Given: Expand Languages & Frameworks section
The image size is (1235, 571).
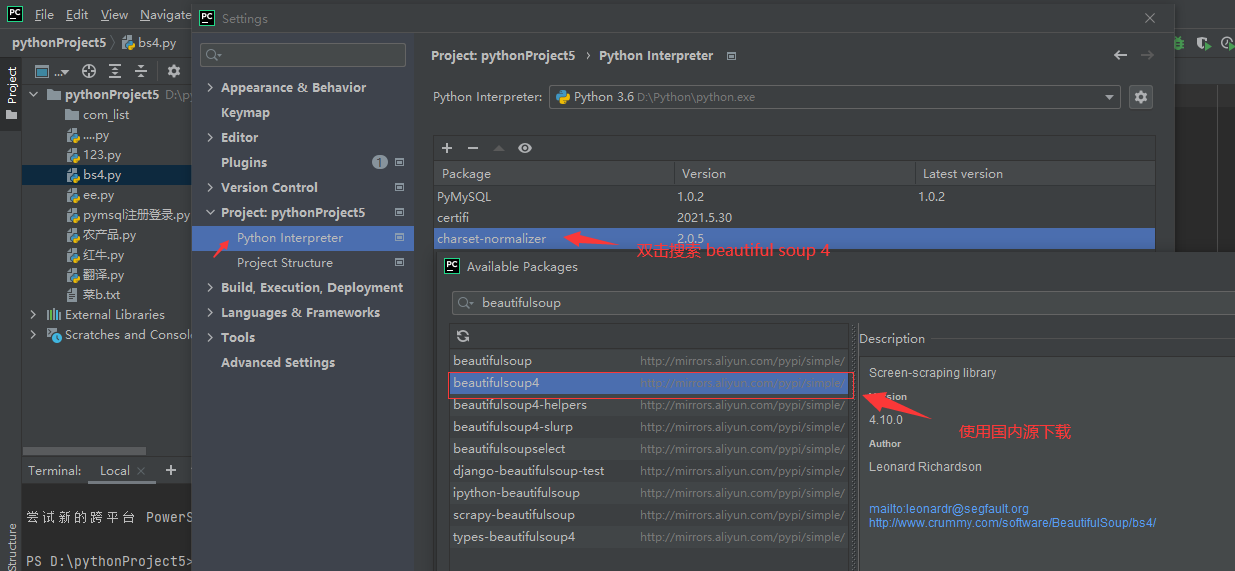Looking at the screenshot, I should [210, 312].
